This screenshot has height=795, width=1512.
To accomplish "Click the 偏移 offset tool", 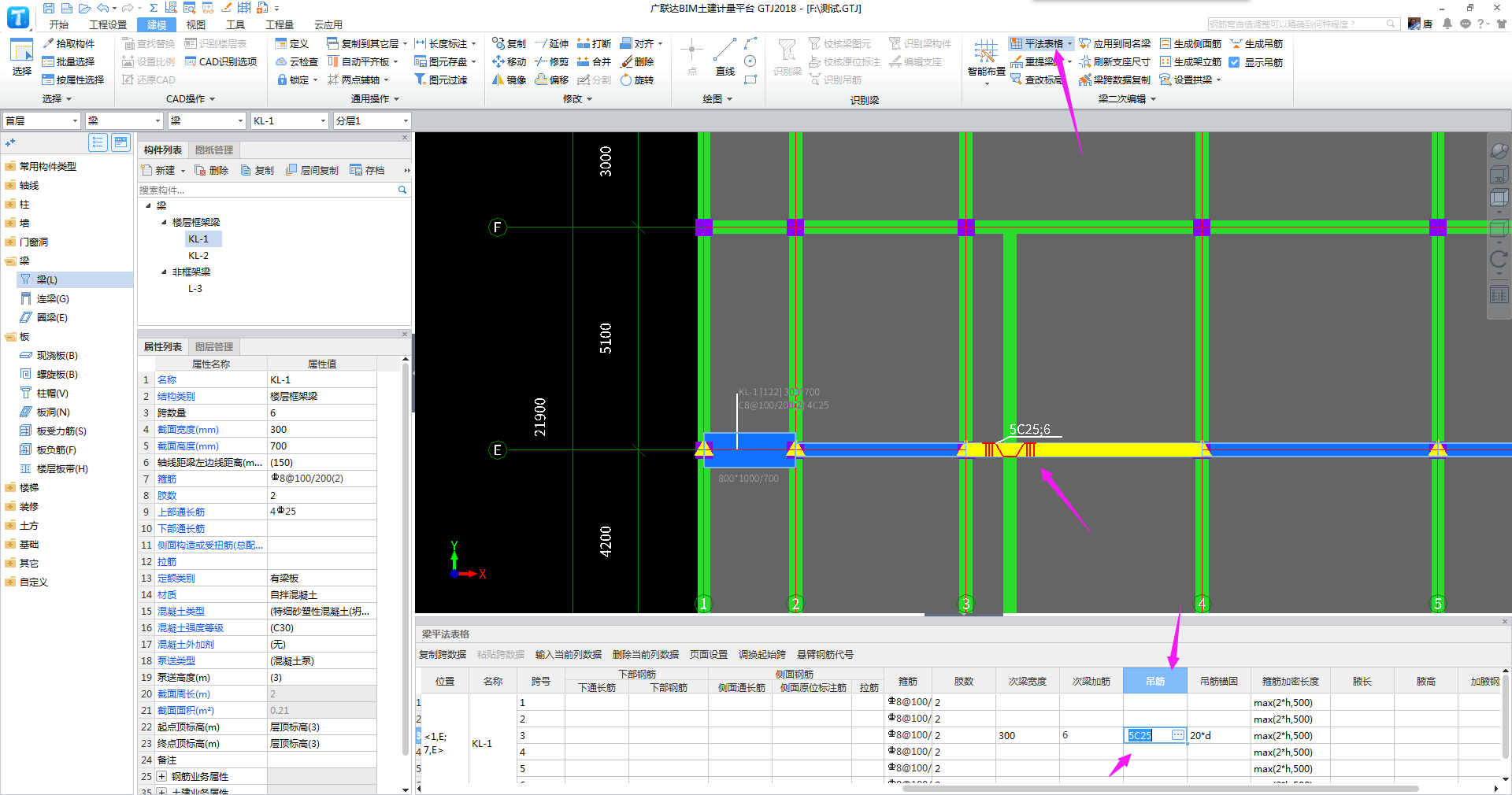I will 551,79.
